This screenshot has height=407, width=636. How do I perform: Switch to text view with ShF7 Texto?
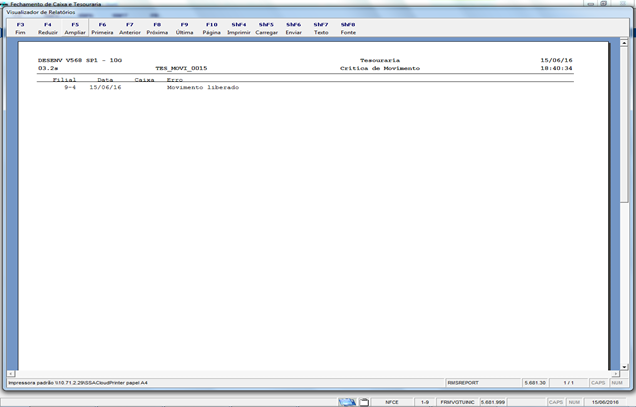pyautogui.click(x=321, y=28)
